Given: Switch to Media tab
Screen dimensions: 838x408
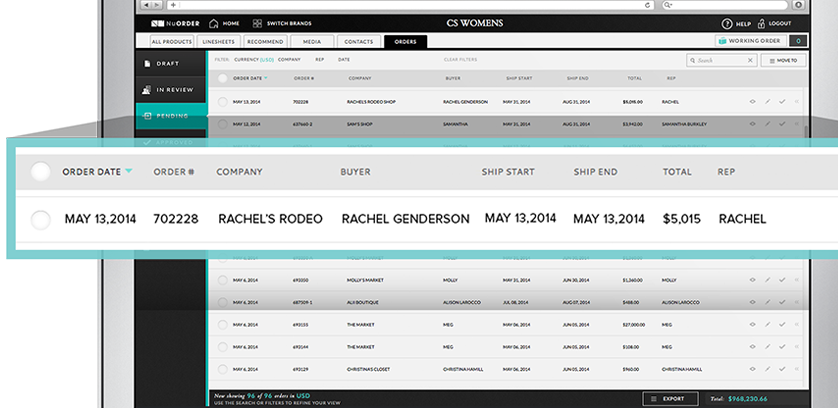Looking at the screenshot, I should [312, 42].
